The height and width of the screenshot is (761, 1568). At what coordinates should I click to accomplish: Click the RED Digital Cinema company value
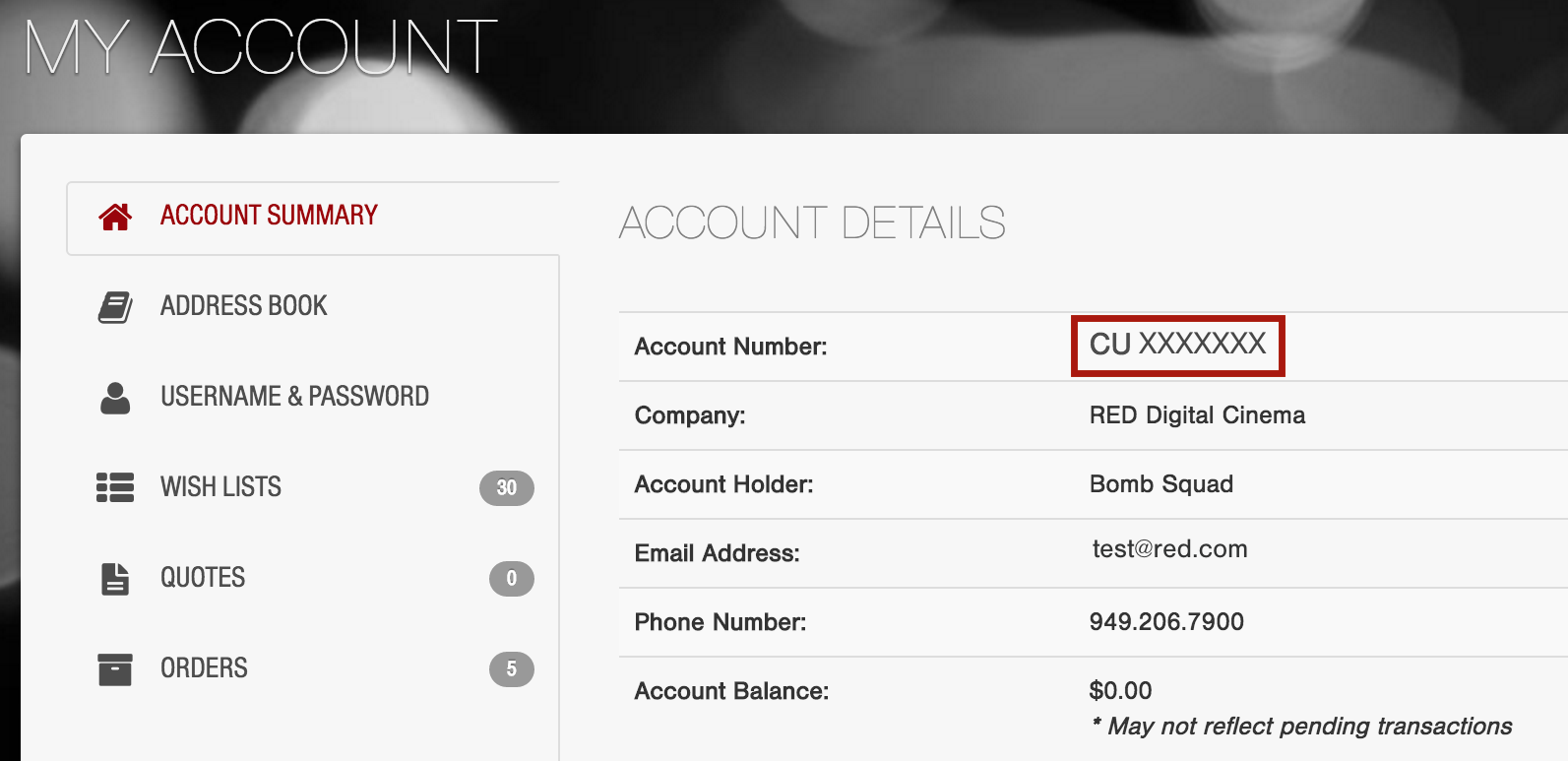[1197, 415]
